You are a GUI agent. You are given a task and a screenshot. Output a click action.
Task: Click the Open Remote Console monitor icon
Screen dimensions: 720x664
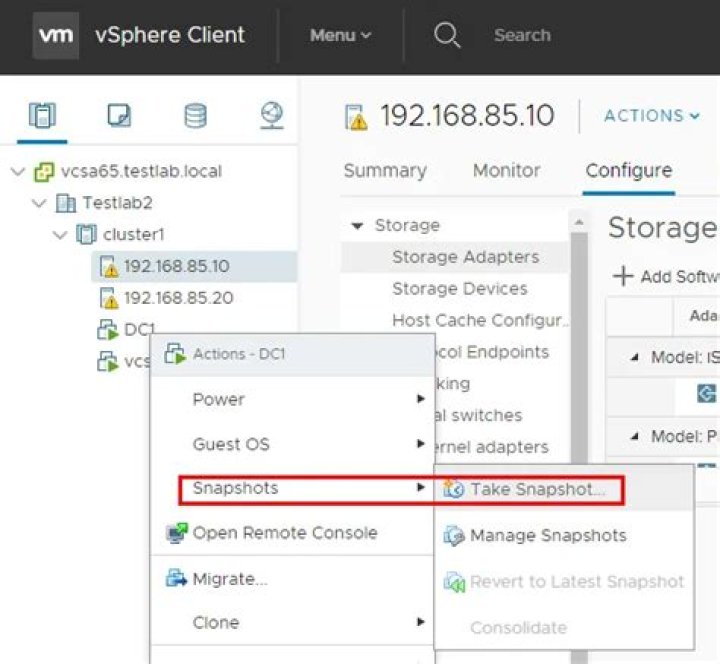click(177, 533)
